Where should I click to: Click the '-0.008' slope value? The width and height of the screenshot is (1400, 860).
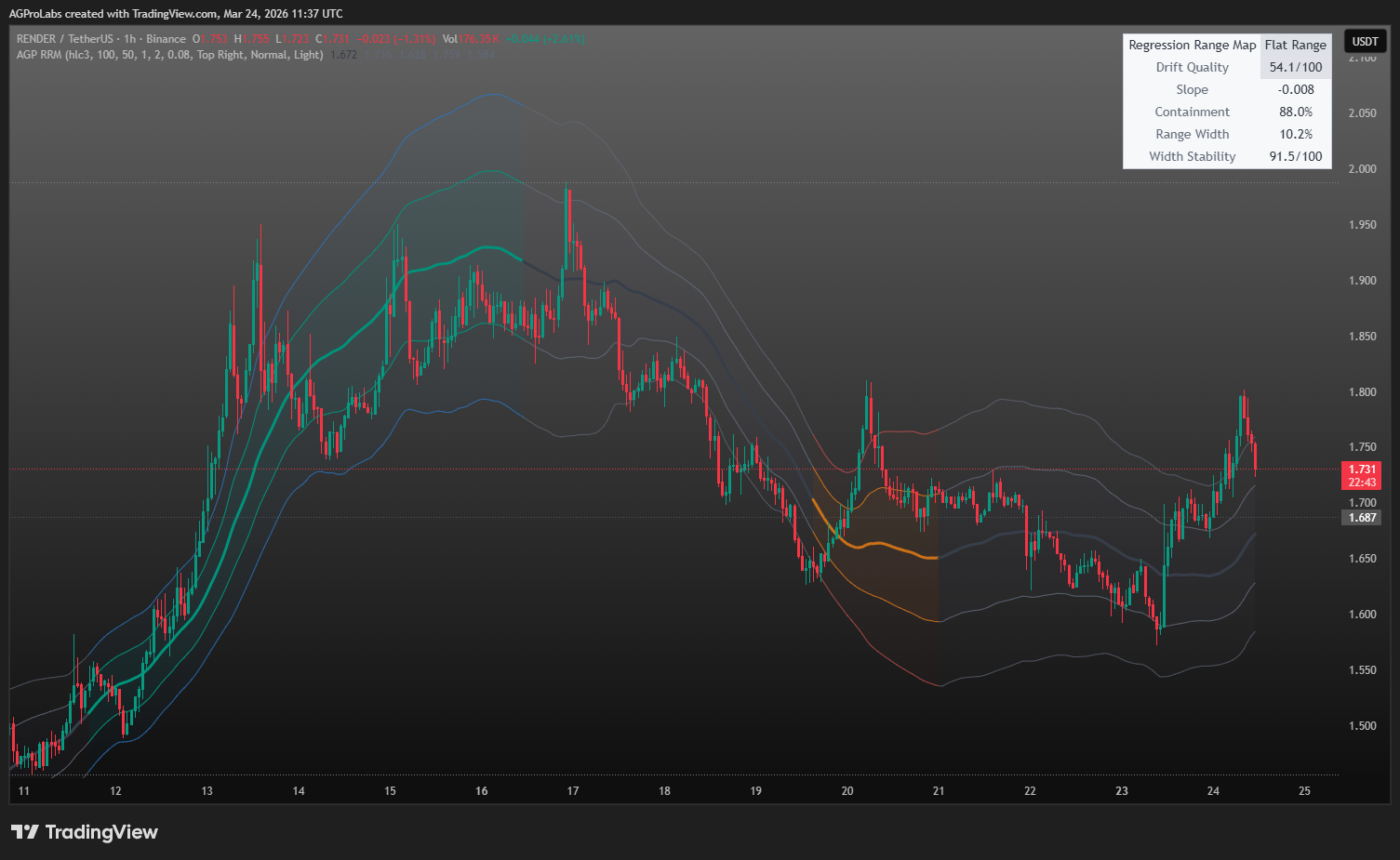[x=1295, y=89]
